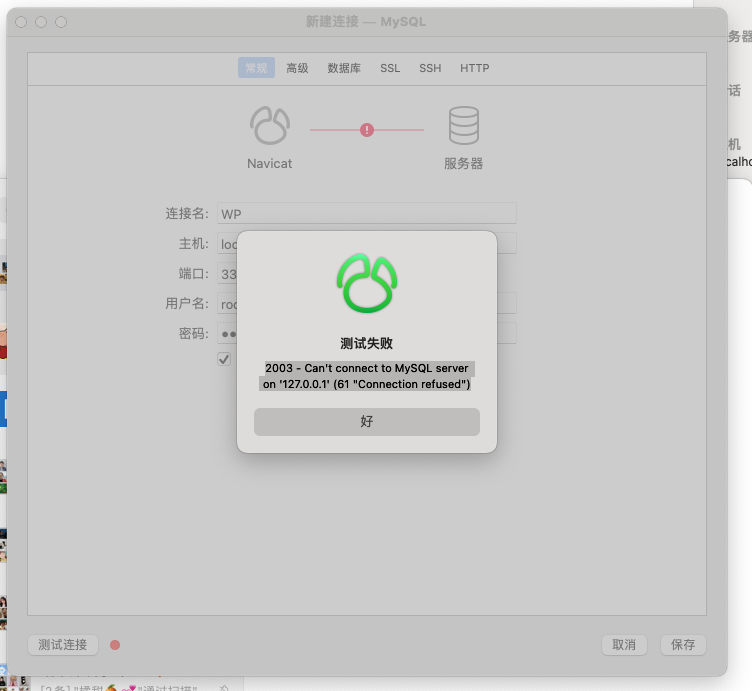Toggle the checkbox below the password field
Image resolution: width=752 pixels, height=691 pixels.
point(224,359)
